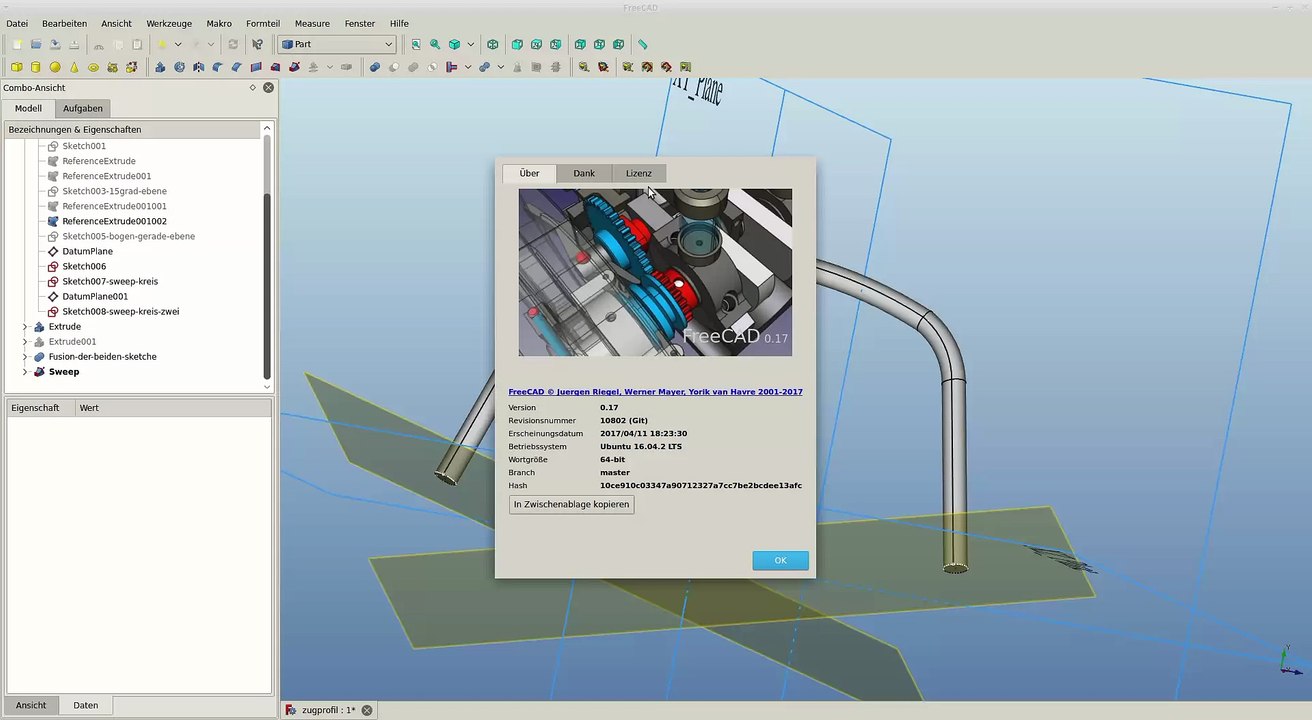The image size is (1312, 720).
Task: Select the zugprofil : 1* document tab
Action: point(328,710)
